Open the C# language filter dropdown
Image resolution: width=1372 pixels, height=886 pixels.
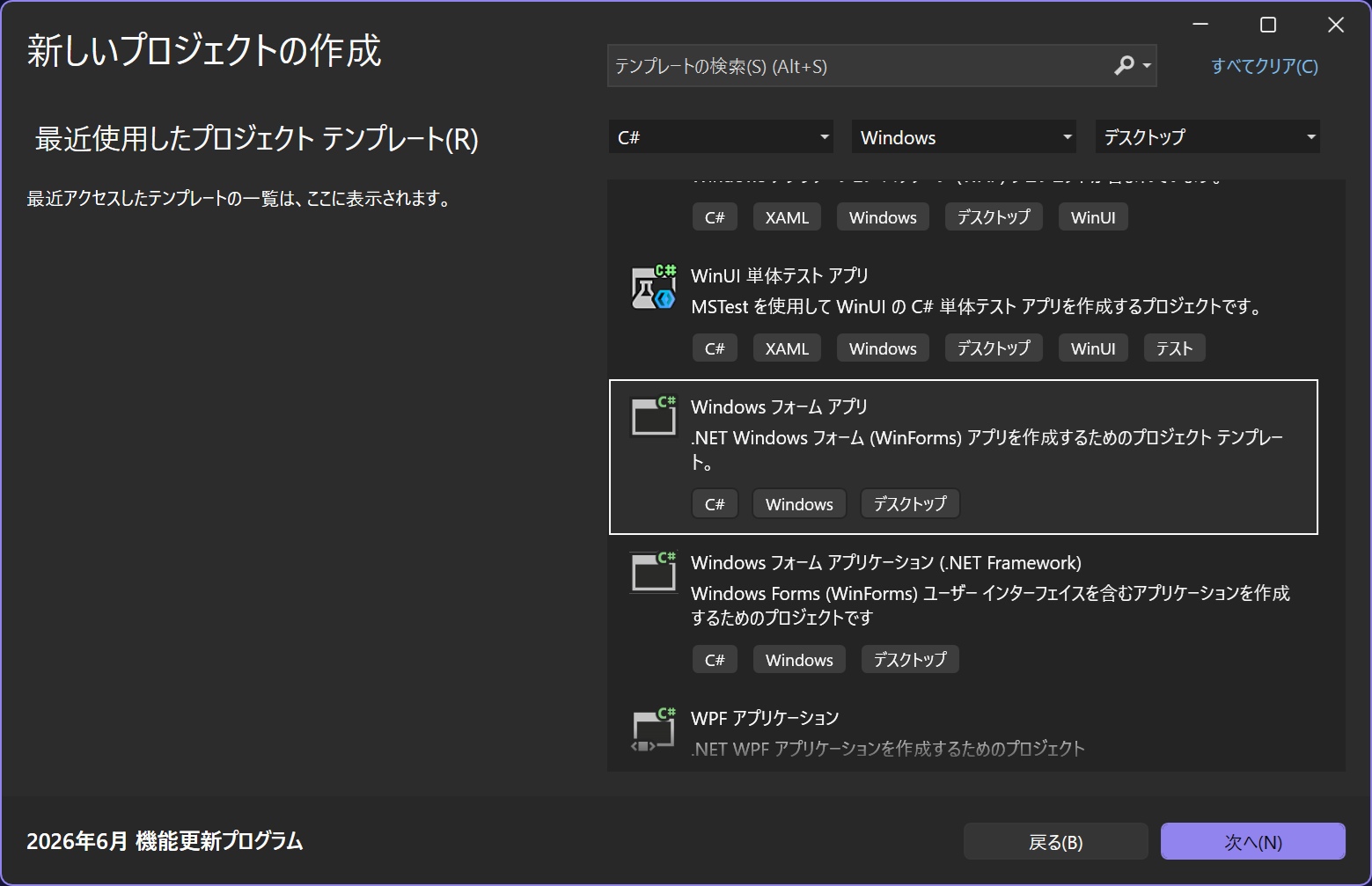(x=721, y=136)
